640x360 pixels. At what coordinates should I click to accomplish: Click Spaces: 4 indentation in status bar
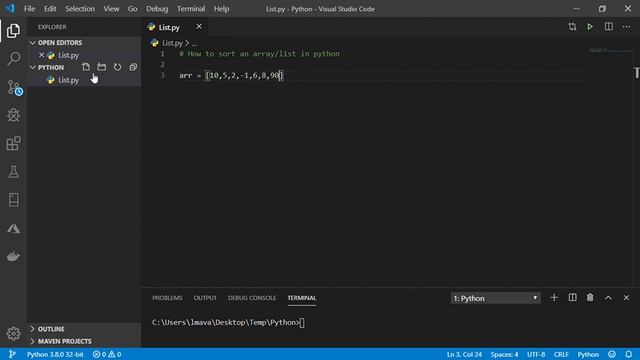(504, 354)
